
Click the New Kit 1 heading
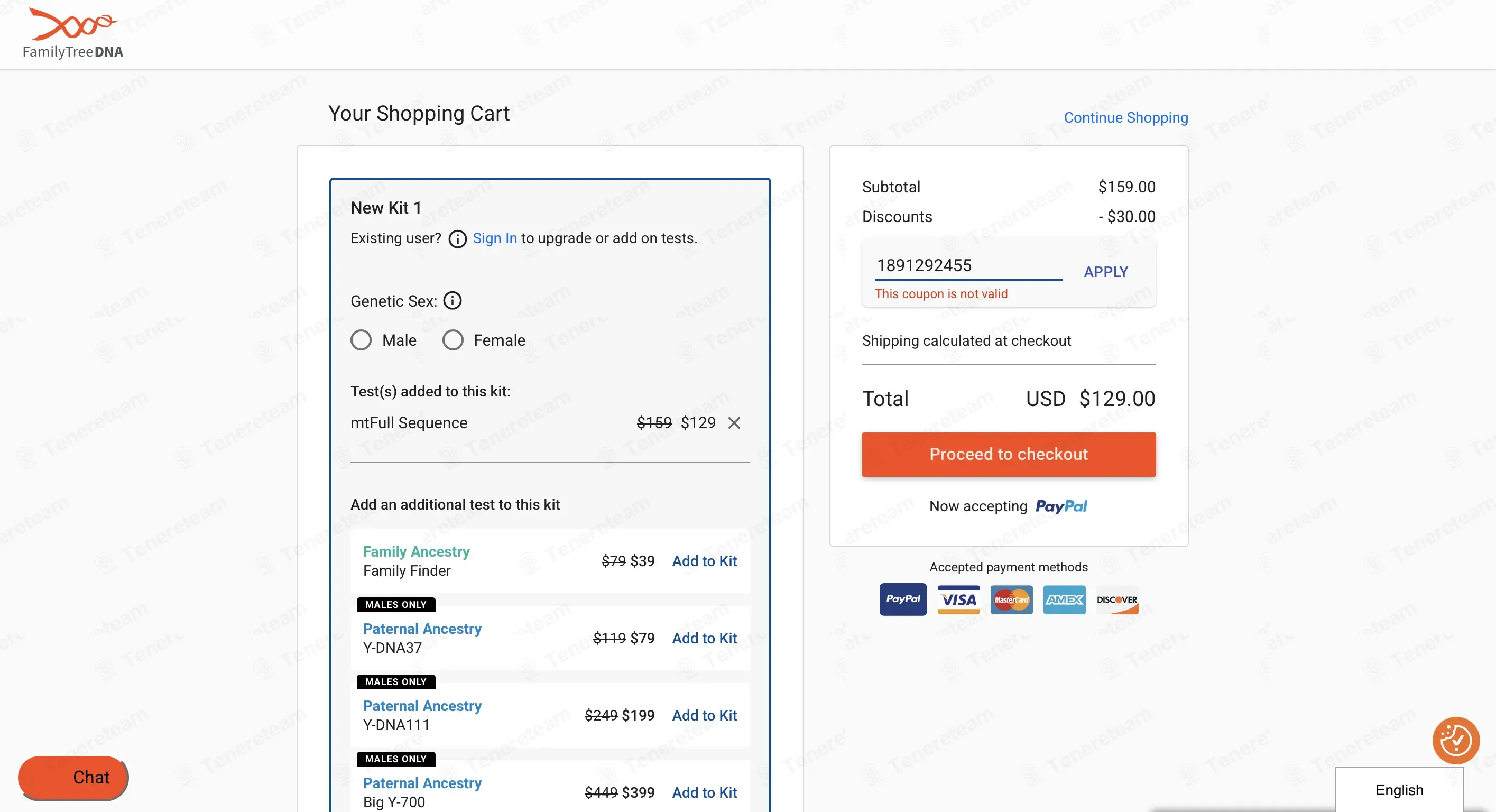coord(385,208)
